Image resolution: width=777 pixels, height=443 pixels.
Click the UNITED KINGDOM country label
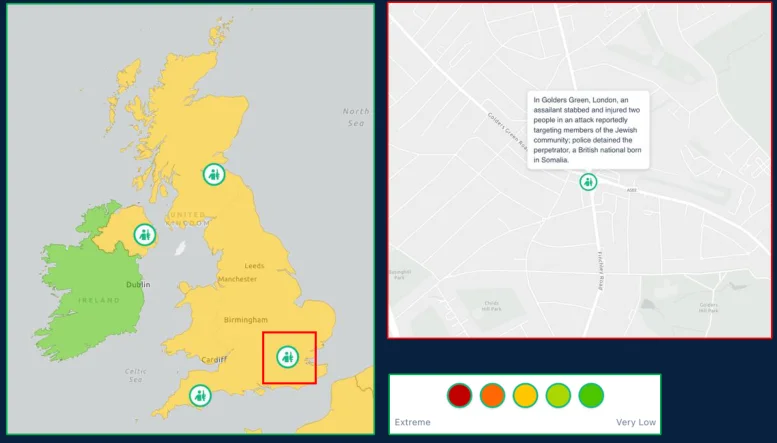(x=188, y=219)
